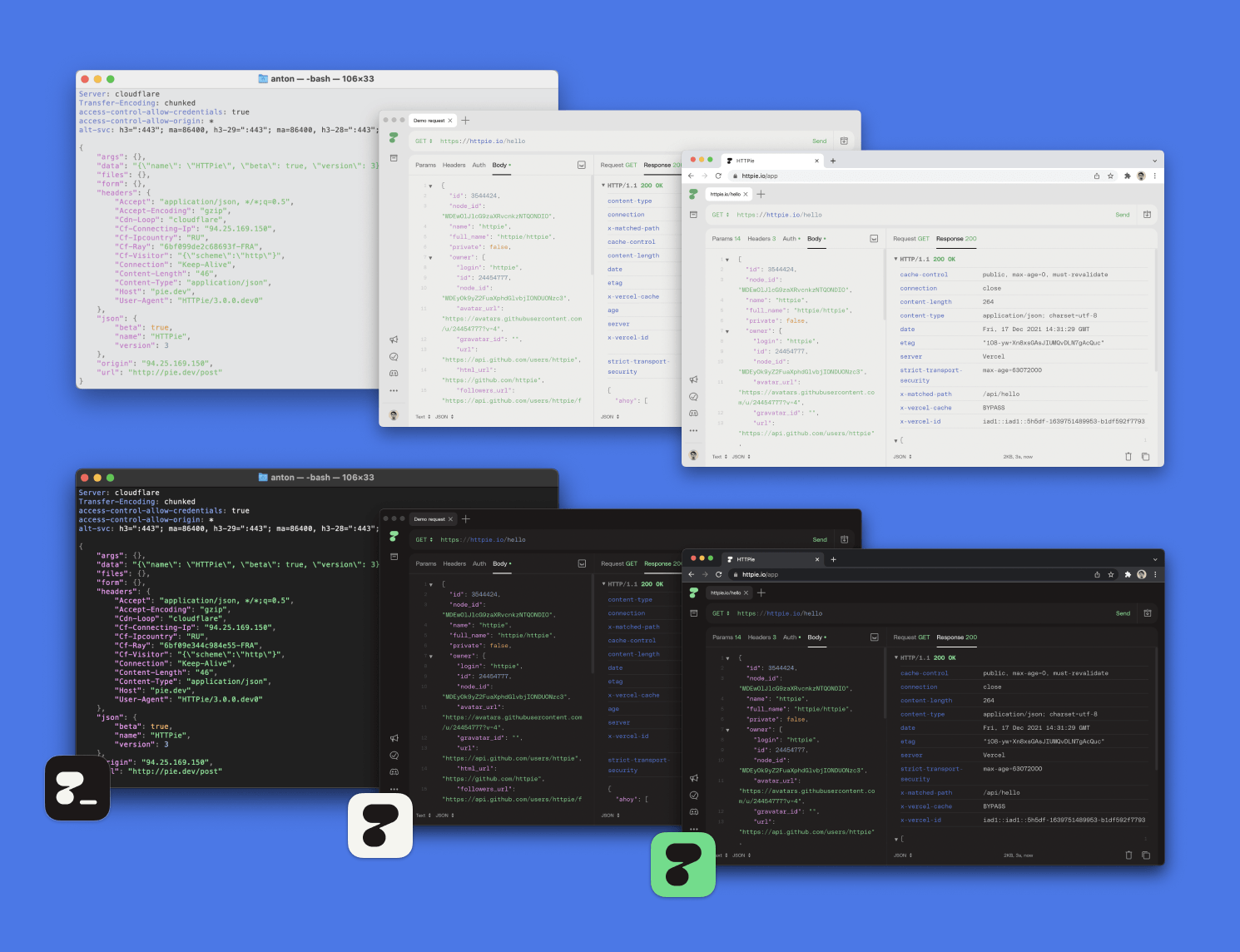
Task: Open the Chrome tab search chevron in the light browser
Action: pyautogui.click(x=1154, y=161)
